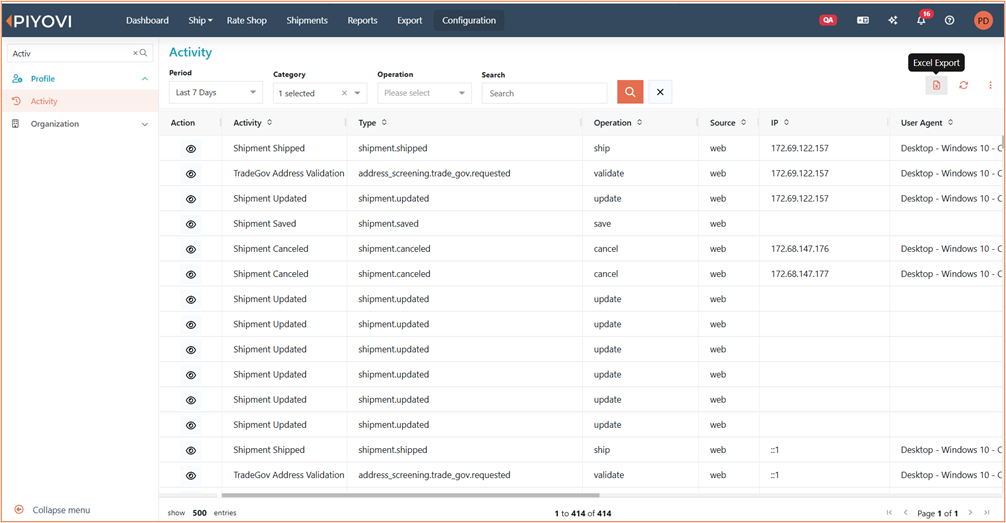View Shipment Canceled row with IP 172.68.147.177
Screen dimensions: 1006x523
[191, 275]
